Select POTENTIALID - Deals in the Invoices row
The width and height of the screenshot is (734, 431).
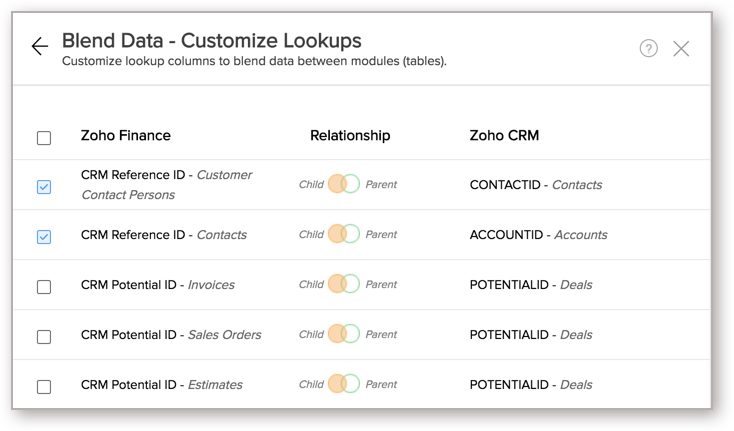[x=531, y=285]
